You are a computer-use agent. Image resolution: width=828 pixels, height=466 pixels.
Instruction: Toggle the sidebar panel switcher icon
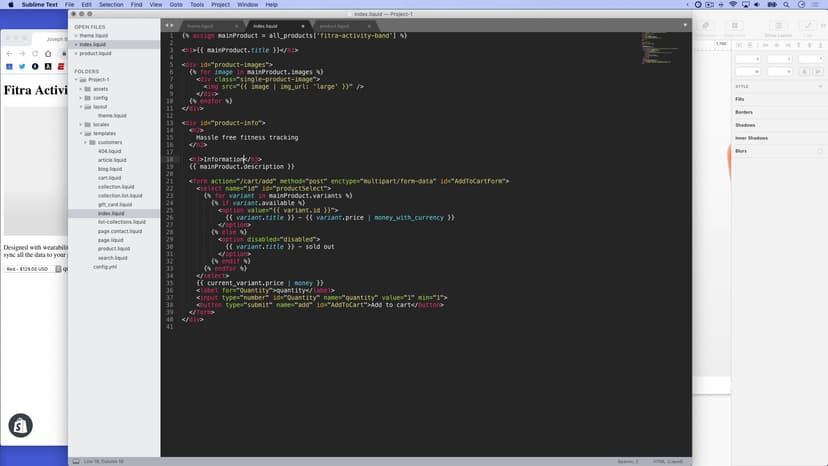coord(74,461)
